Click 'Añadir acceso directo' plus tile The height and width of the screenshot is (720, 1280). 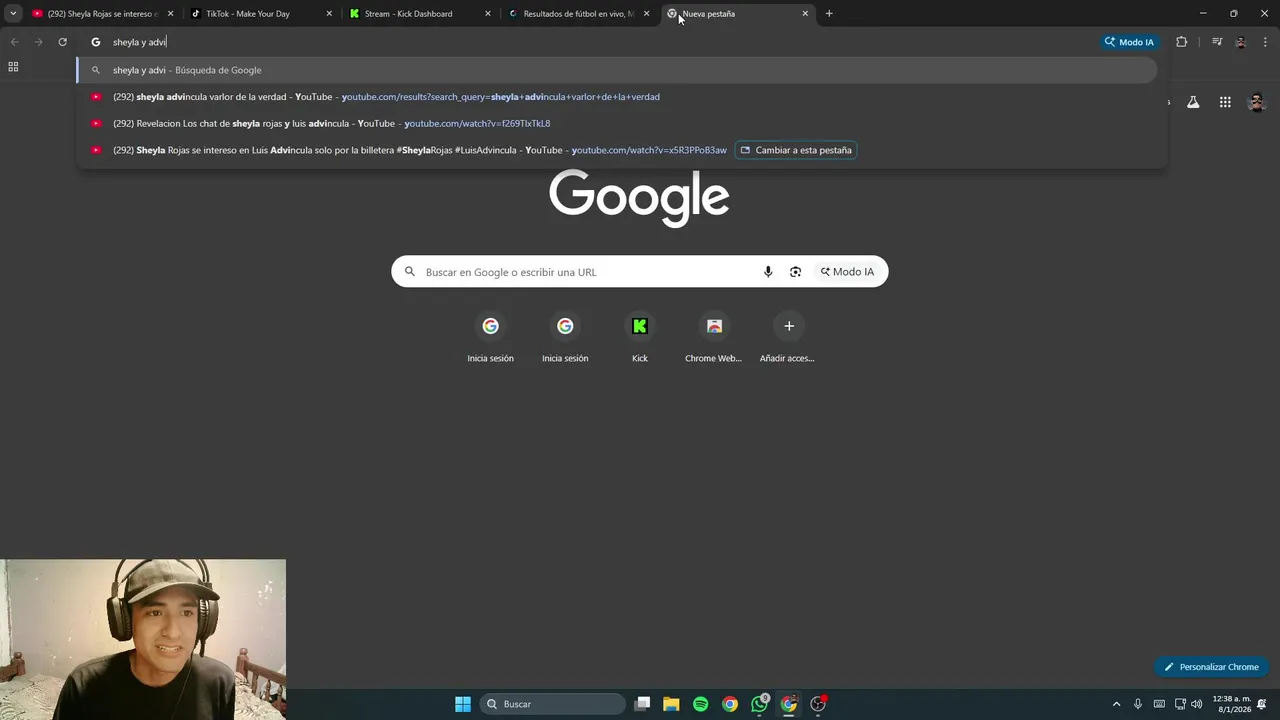click(x=788, y=337)
